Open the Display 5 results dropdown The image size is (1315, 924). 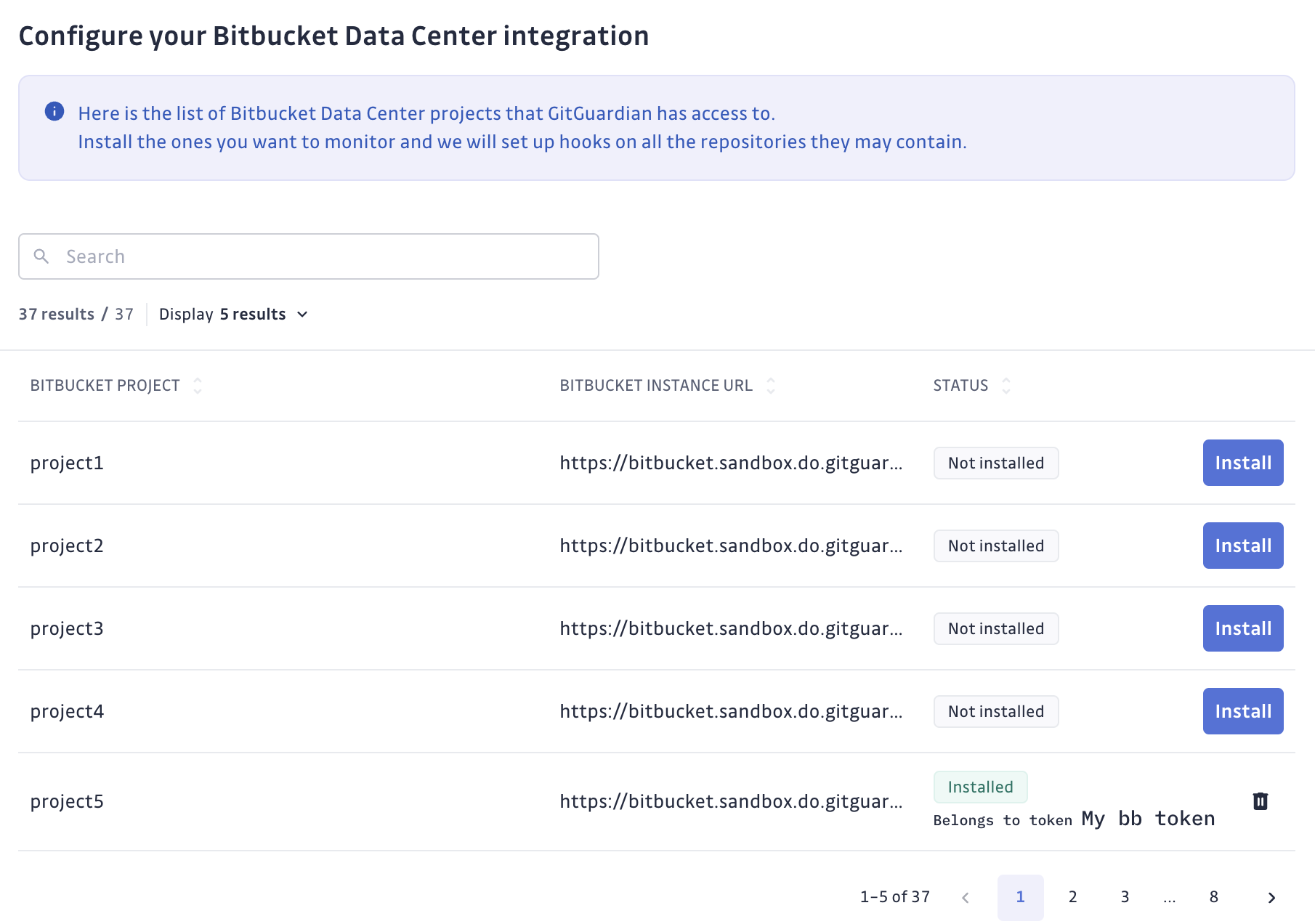234,315
